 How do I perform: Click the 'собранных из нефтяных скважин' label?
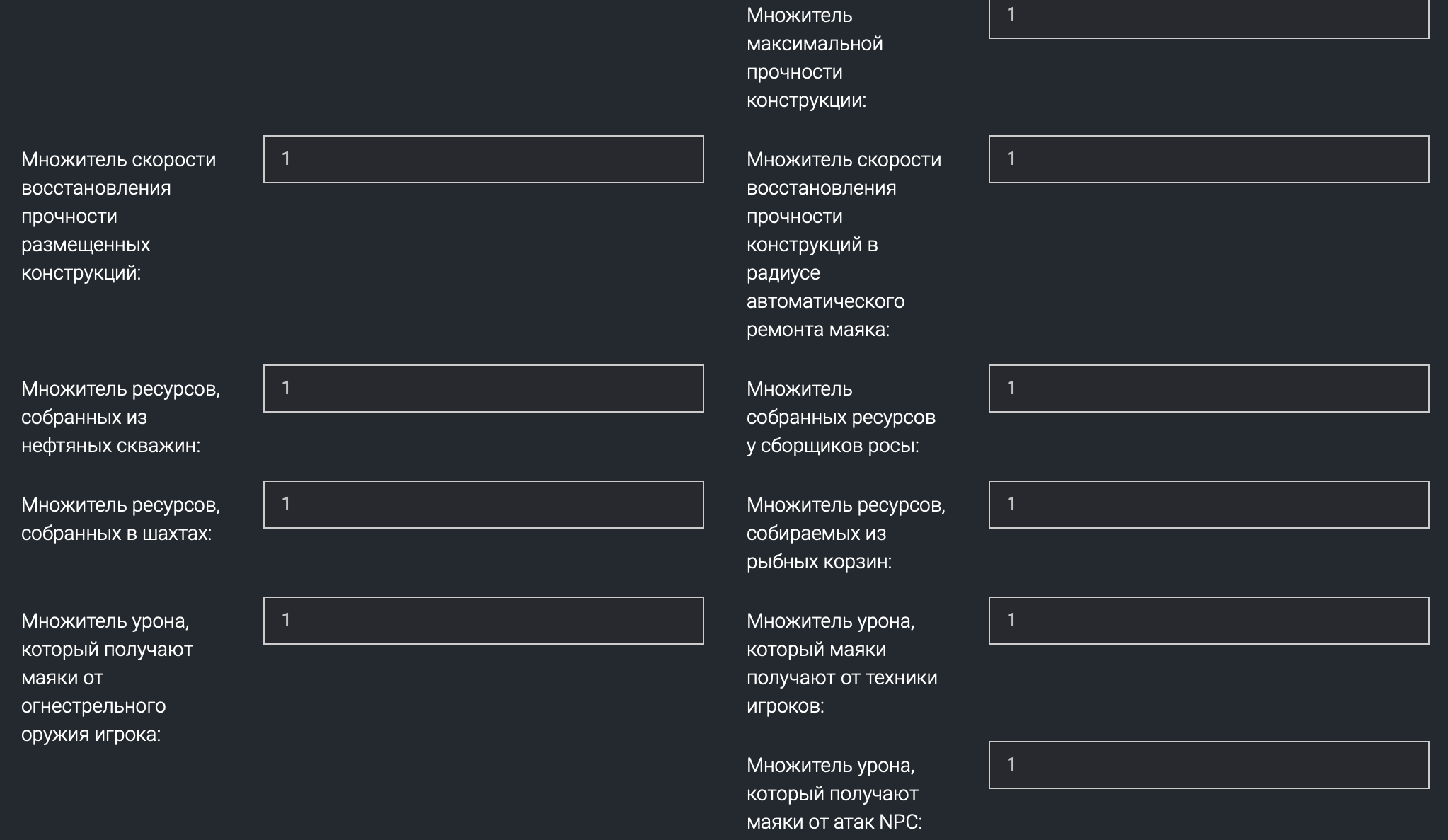pyautogui.click(x=110, y=432)
